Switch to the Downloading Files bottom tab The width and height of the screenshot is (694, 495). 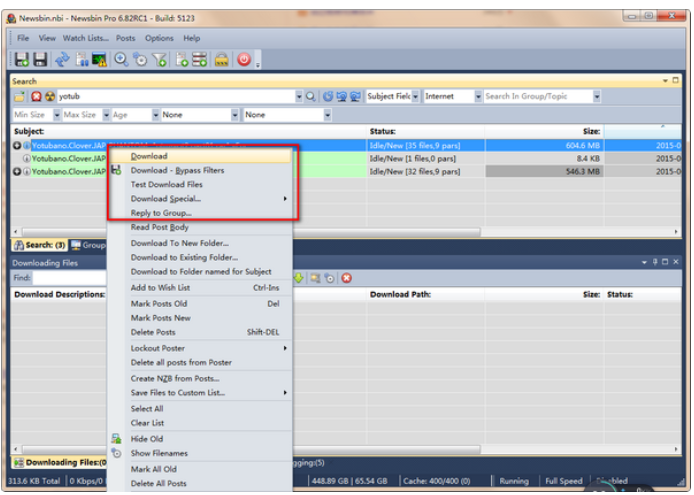click(60, 463)
